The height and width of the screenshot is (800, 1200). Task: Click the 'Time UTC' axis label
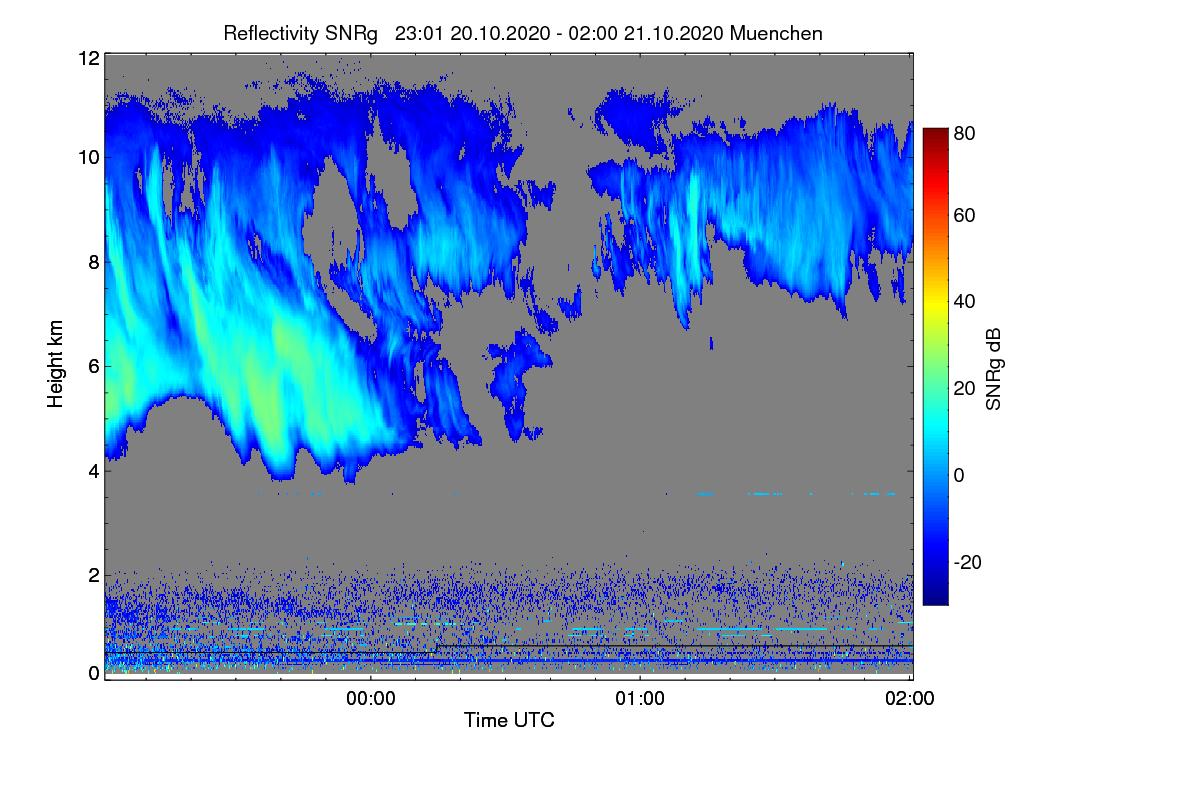point(509,719)
